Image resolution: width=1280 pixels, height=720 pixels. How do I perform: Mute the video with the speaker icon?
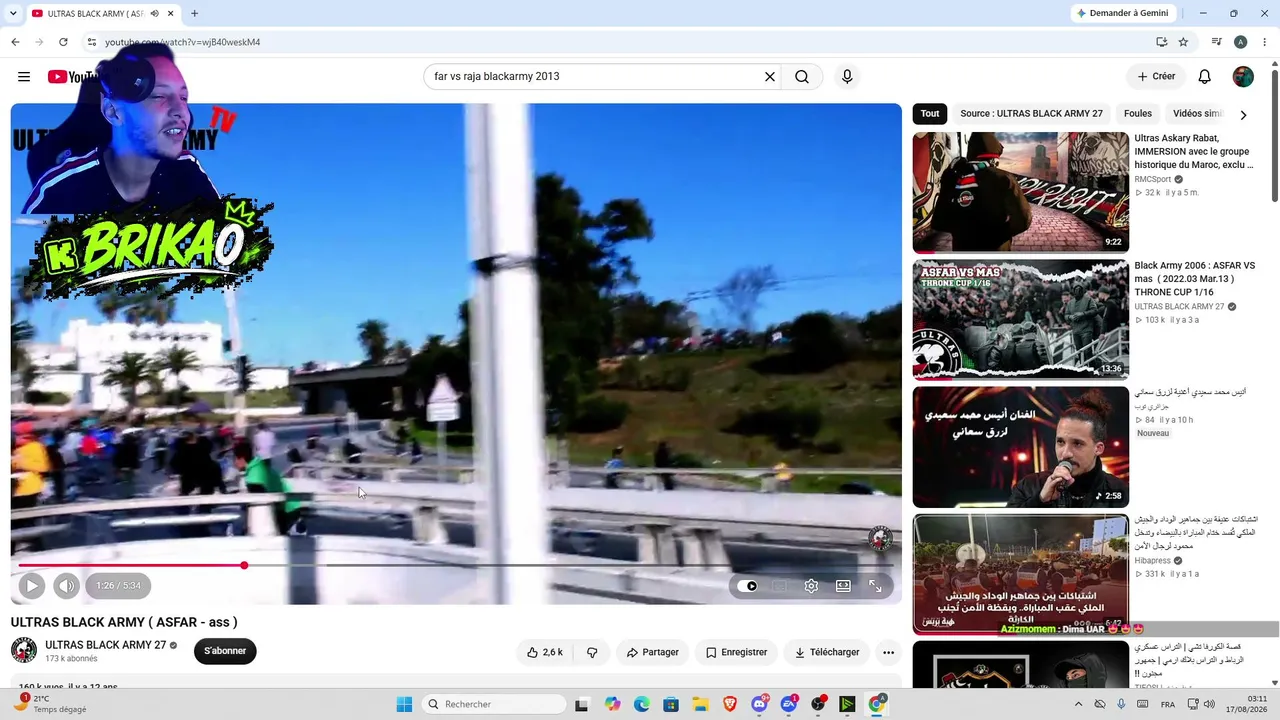tap(66, 586)
